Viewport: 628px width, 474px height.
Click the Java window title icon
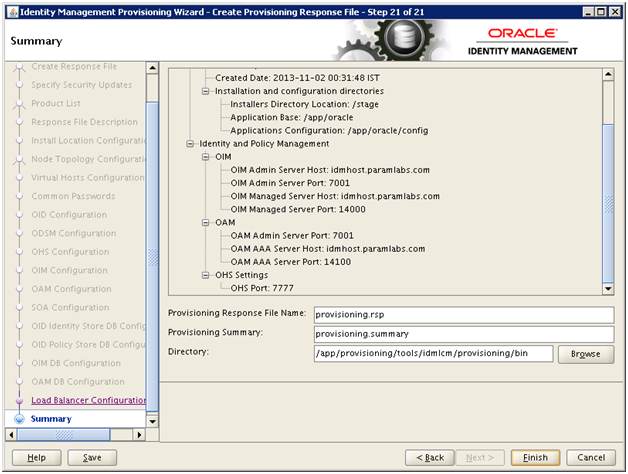[x=13, y=12]
